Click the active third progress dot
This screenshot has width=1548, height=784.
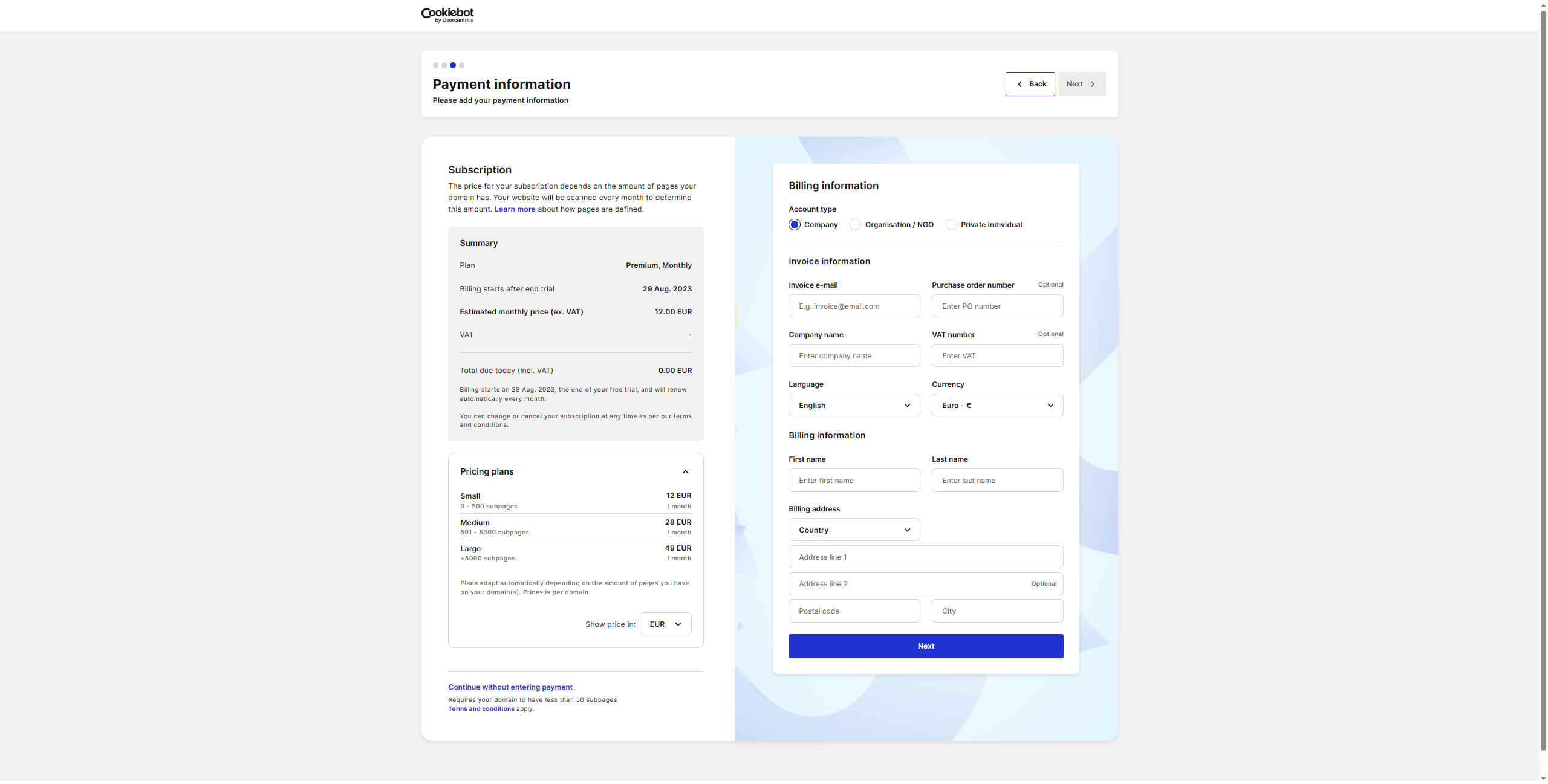pos(452,65)
